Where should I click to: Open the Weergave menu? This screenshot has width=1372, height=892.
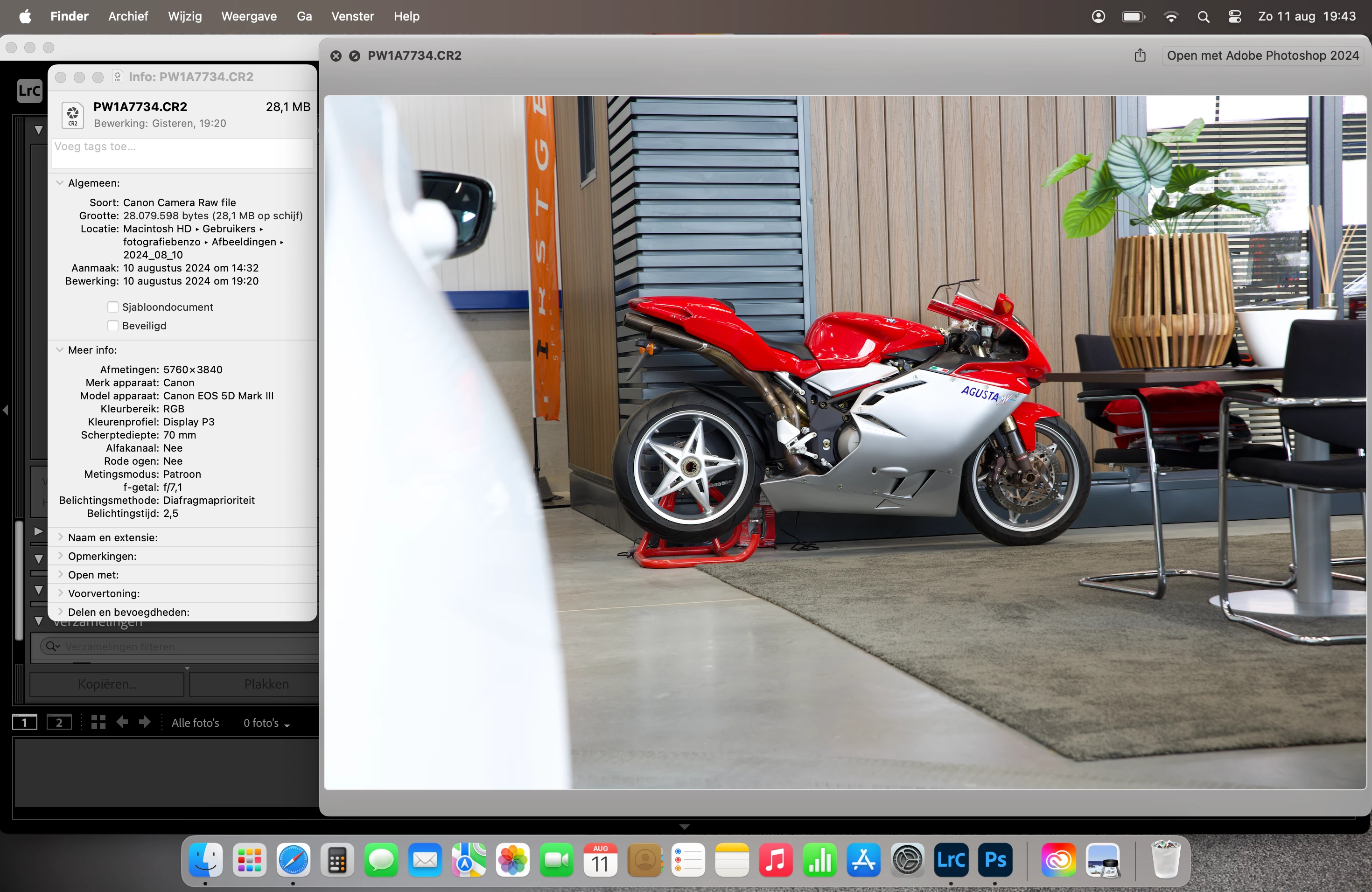(248, 17)
